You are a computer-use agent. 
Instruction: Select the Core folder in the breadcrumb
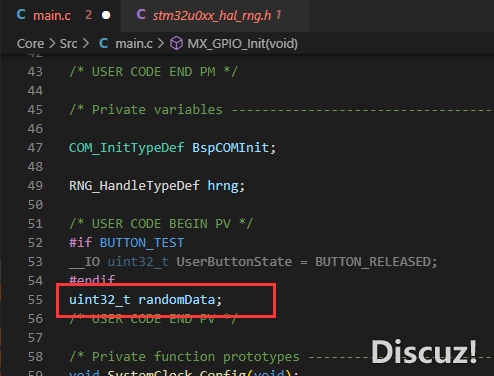[x=30, y=44]
